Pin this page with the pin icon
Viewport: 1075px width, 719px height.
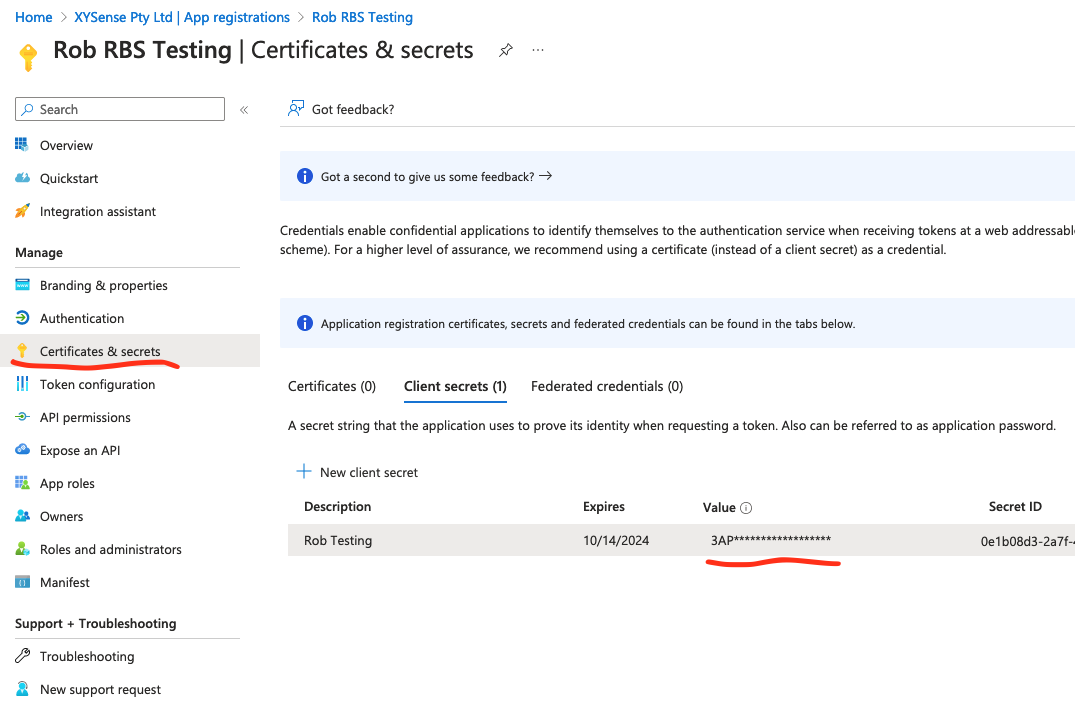(505, 50)
